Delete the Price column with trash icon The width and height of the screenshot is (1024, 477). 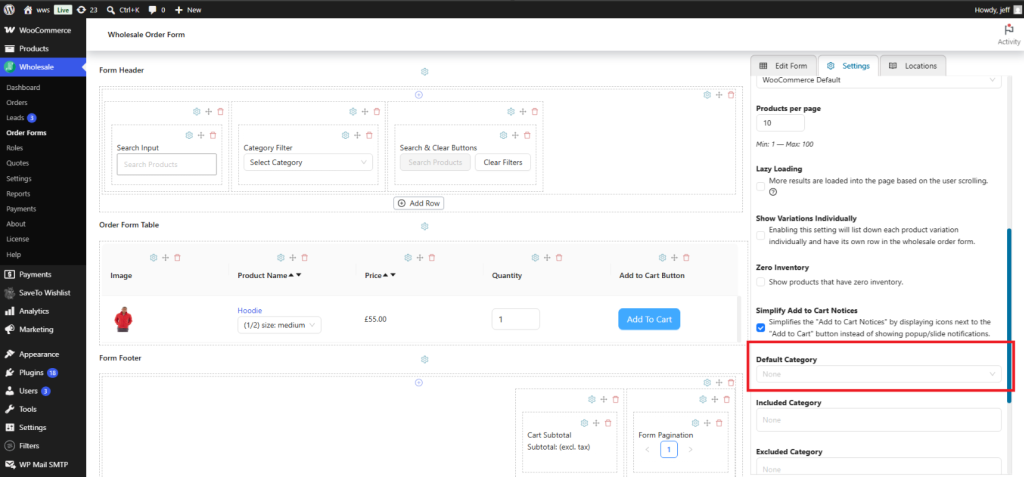[x=432, y=257]
